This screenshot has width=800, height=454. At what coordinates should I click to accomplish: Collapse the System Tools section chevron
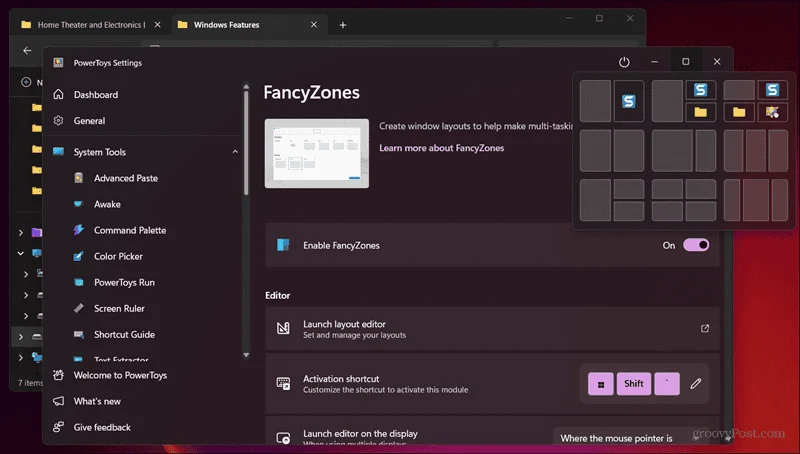point(235,152)
